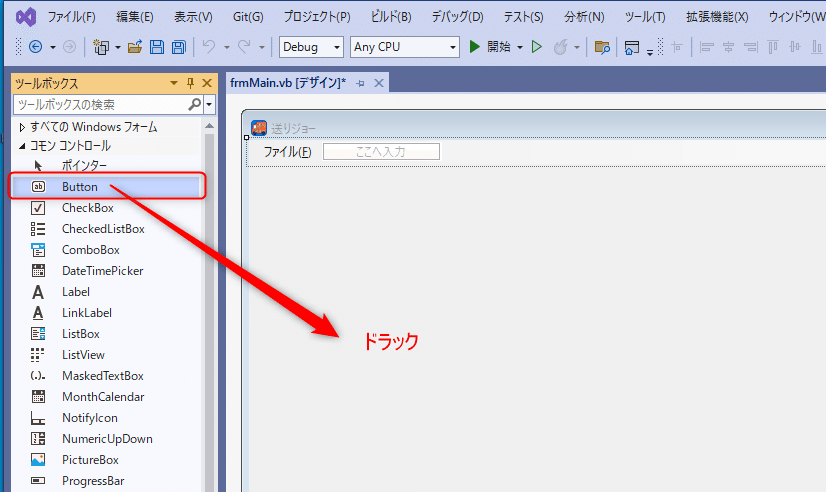This screenshot has width=826, height=492.
Task: Select the ComboBox control
Action: pos(105,250)
